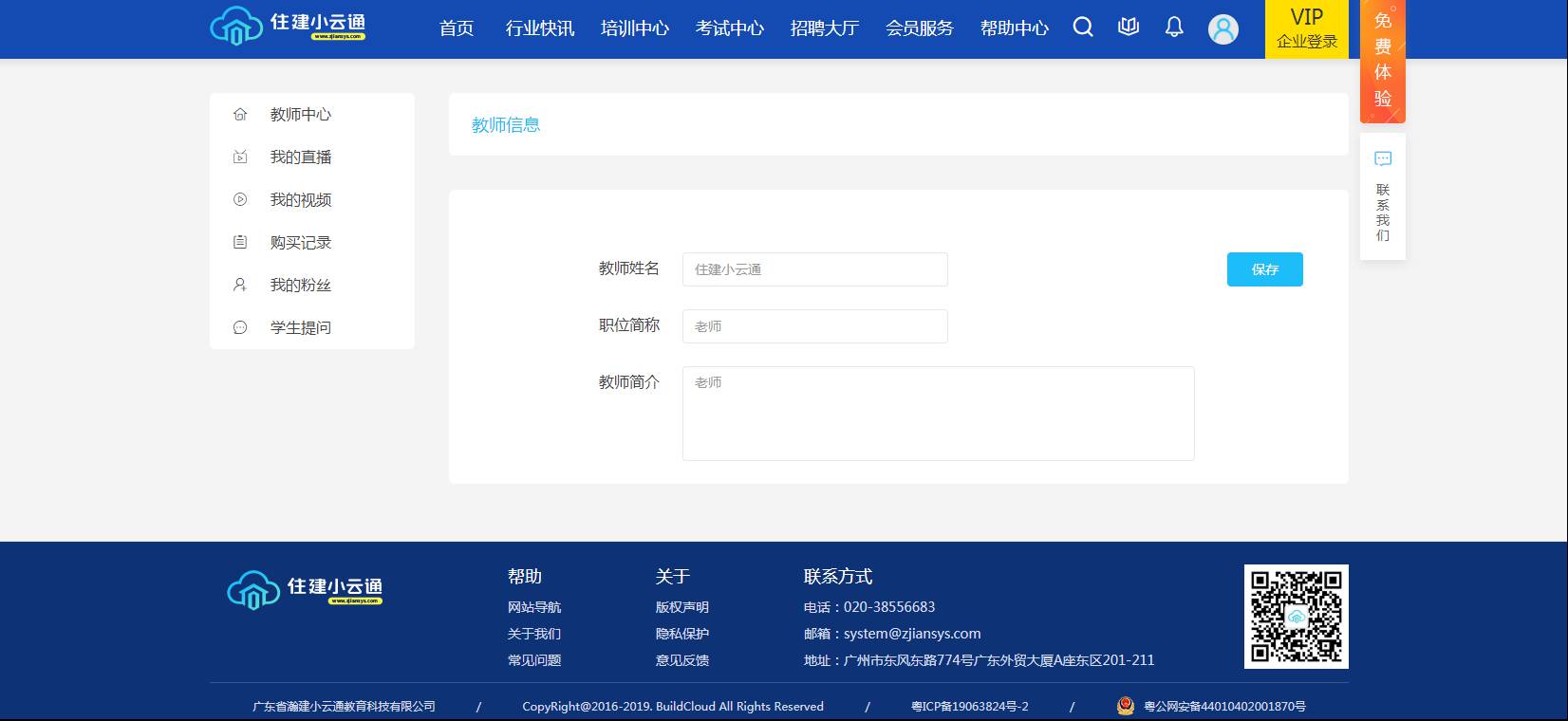The width and height of the screenshot is (1568, 721).
Task: Navigate to 招聘大厅 in top menu
Action: click(824, 28)
